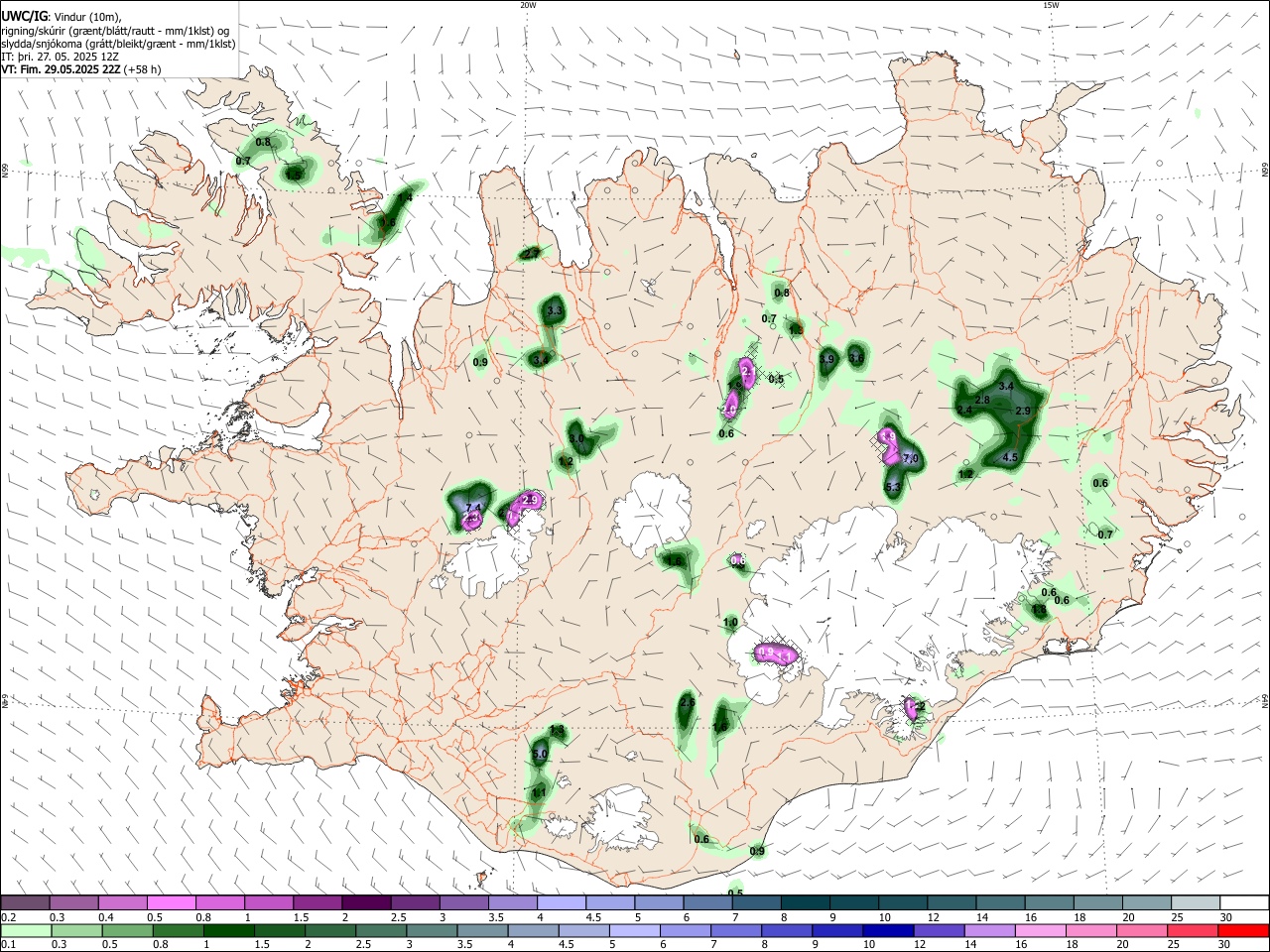The image size is (1270, 952).
Task: Click the green 0.5 rain legend swatch
Action: click(127, 931)
